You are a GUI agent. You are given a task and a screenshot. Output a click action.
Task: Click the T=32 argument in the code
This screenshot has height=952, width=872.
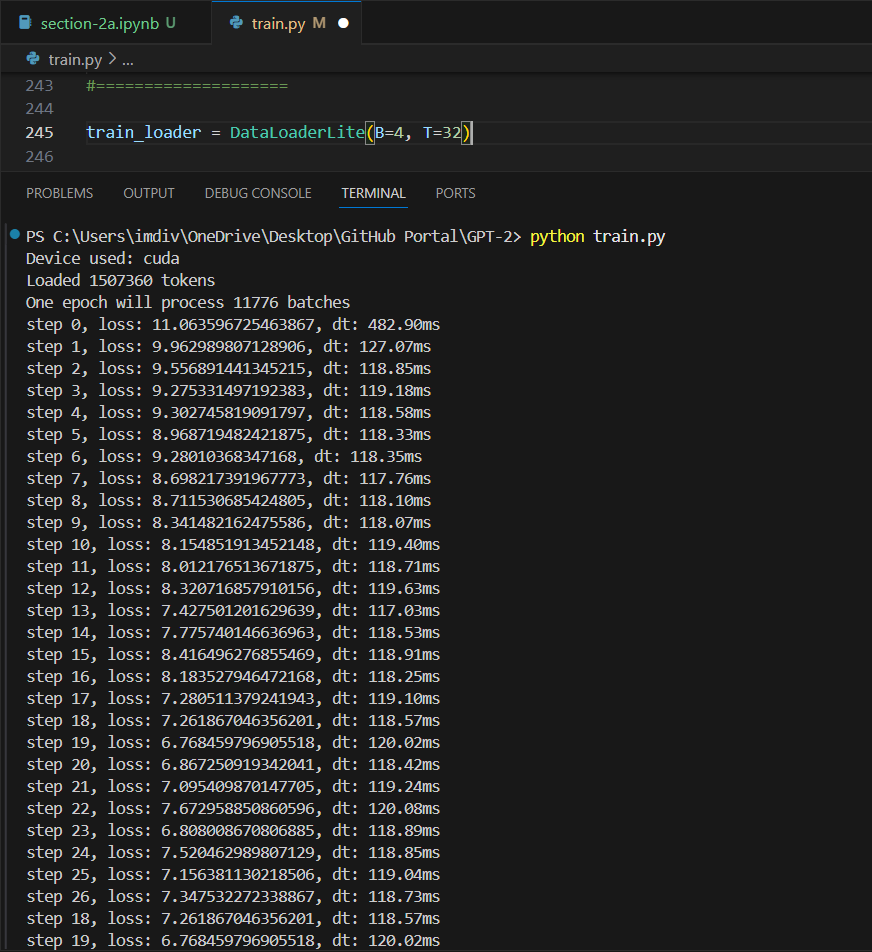[x=442, y=132]
